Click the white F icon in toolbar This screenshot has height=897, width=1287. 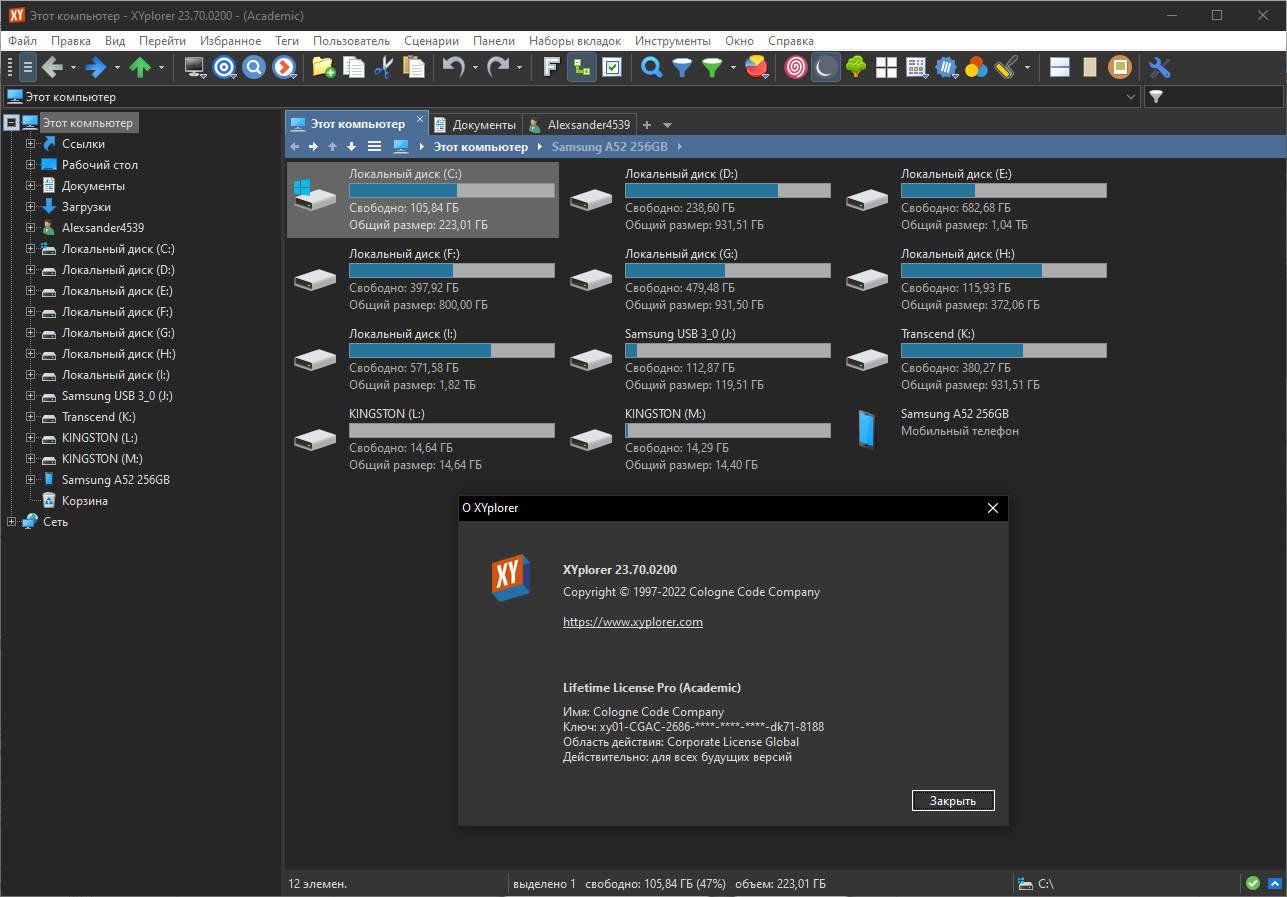tap(551, 68)
